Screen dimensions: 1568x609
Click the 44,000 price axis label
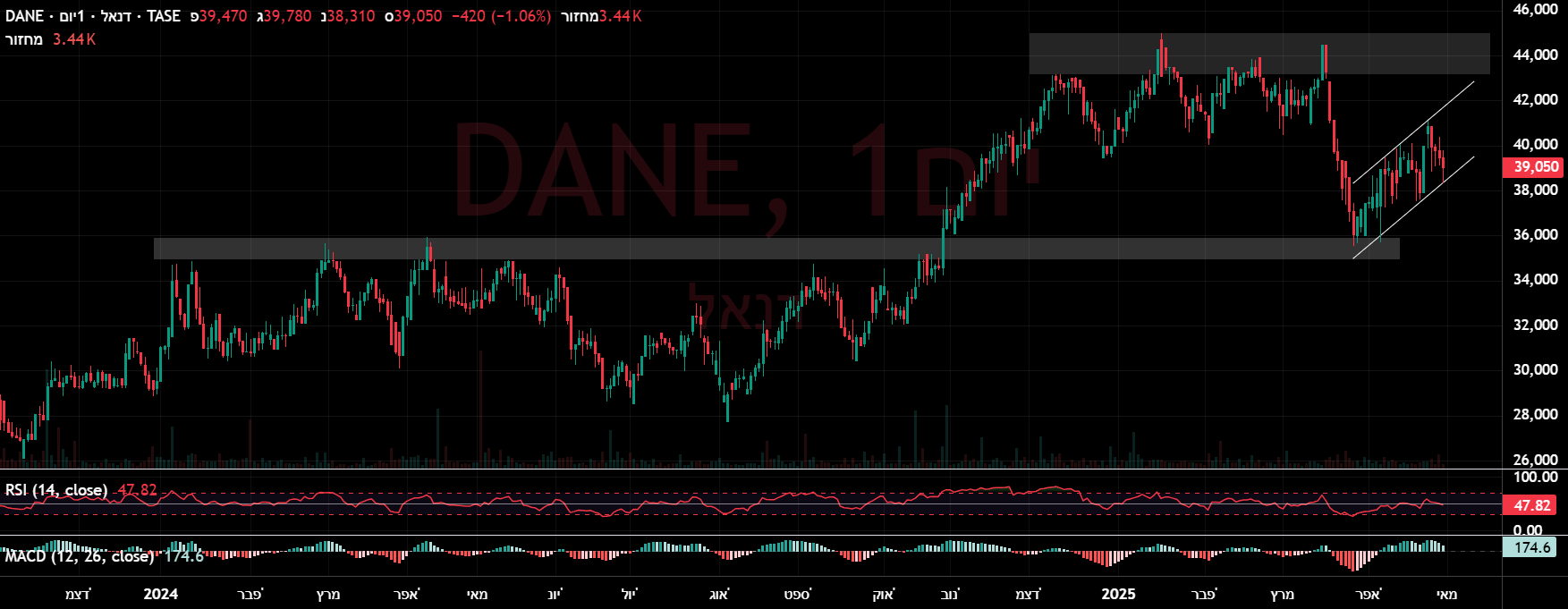pyautogui.click(x=1535, y=55)
